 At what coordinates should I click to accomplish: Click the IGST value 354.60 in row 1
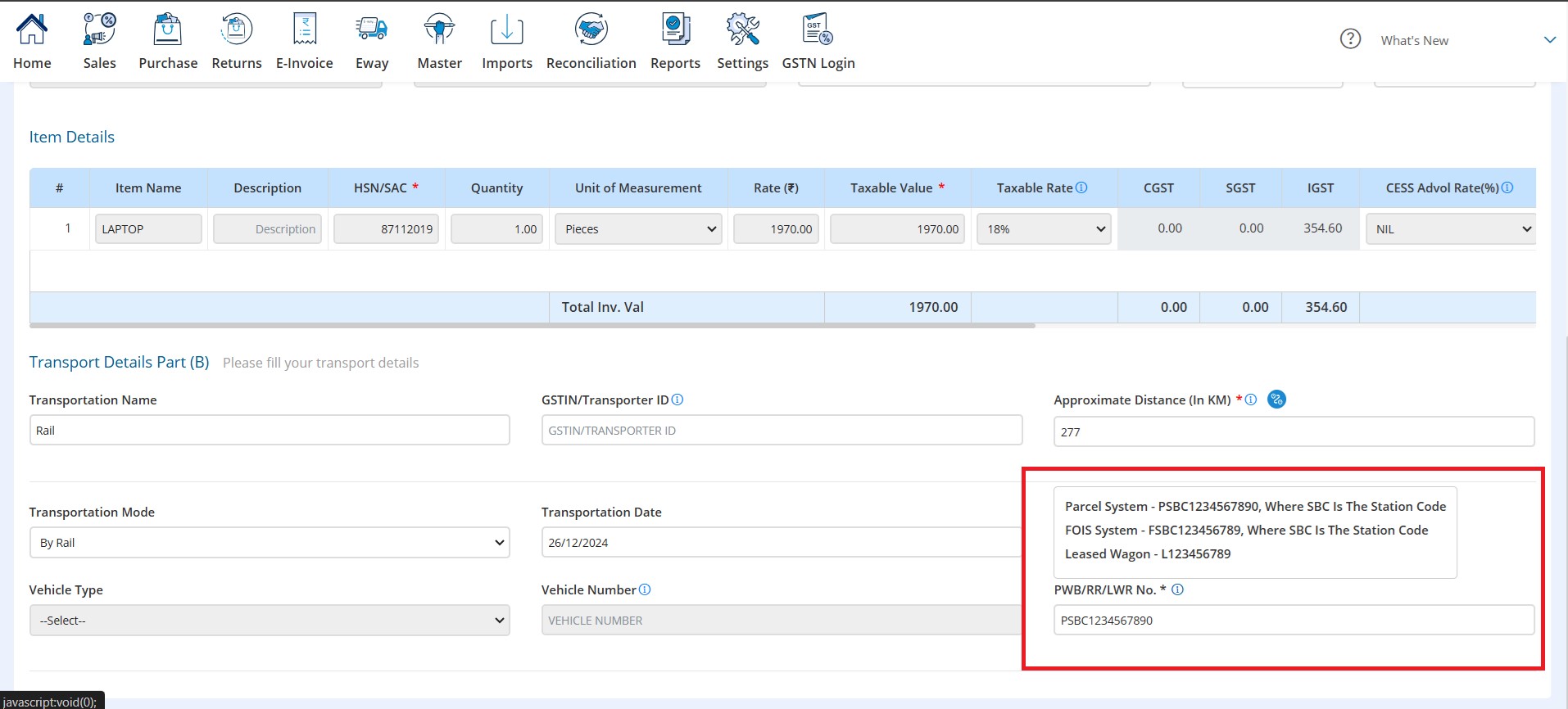point(1322,228)
